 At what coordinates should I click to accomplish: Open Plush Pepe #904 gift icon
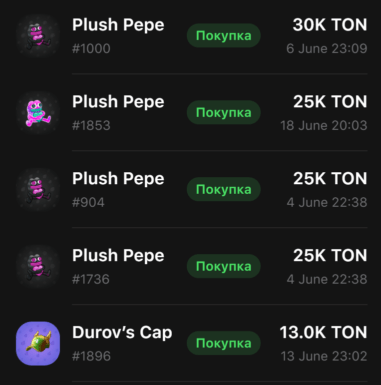38,190
